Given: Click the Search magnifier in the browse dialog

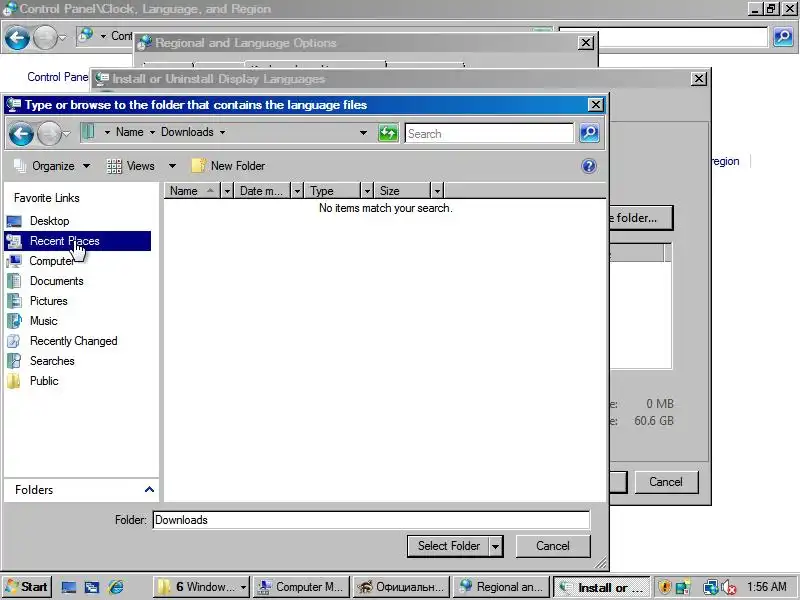Looking at the screenshot, I should coord(589,133).
